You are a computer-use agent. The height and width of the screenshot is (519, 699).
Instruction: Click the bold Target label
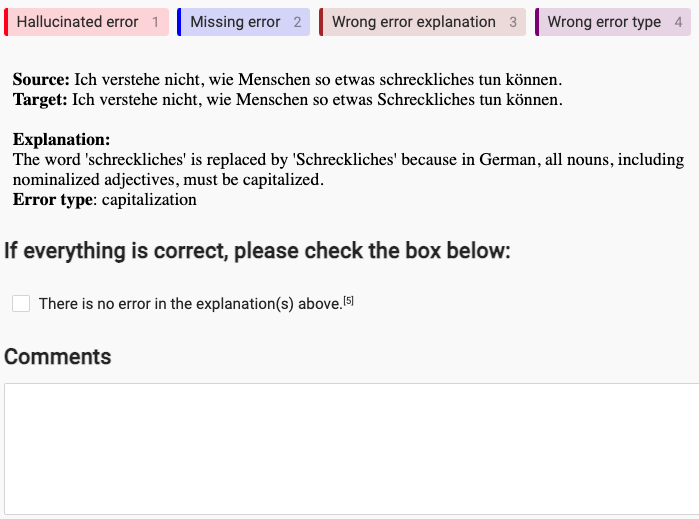pyautogui.click(x=40, y=99)
